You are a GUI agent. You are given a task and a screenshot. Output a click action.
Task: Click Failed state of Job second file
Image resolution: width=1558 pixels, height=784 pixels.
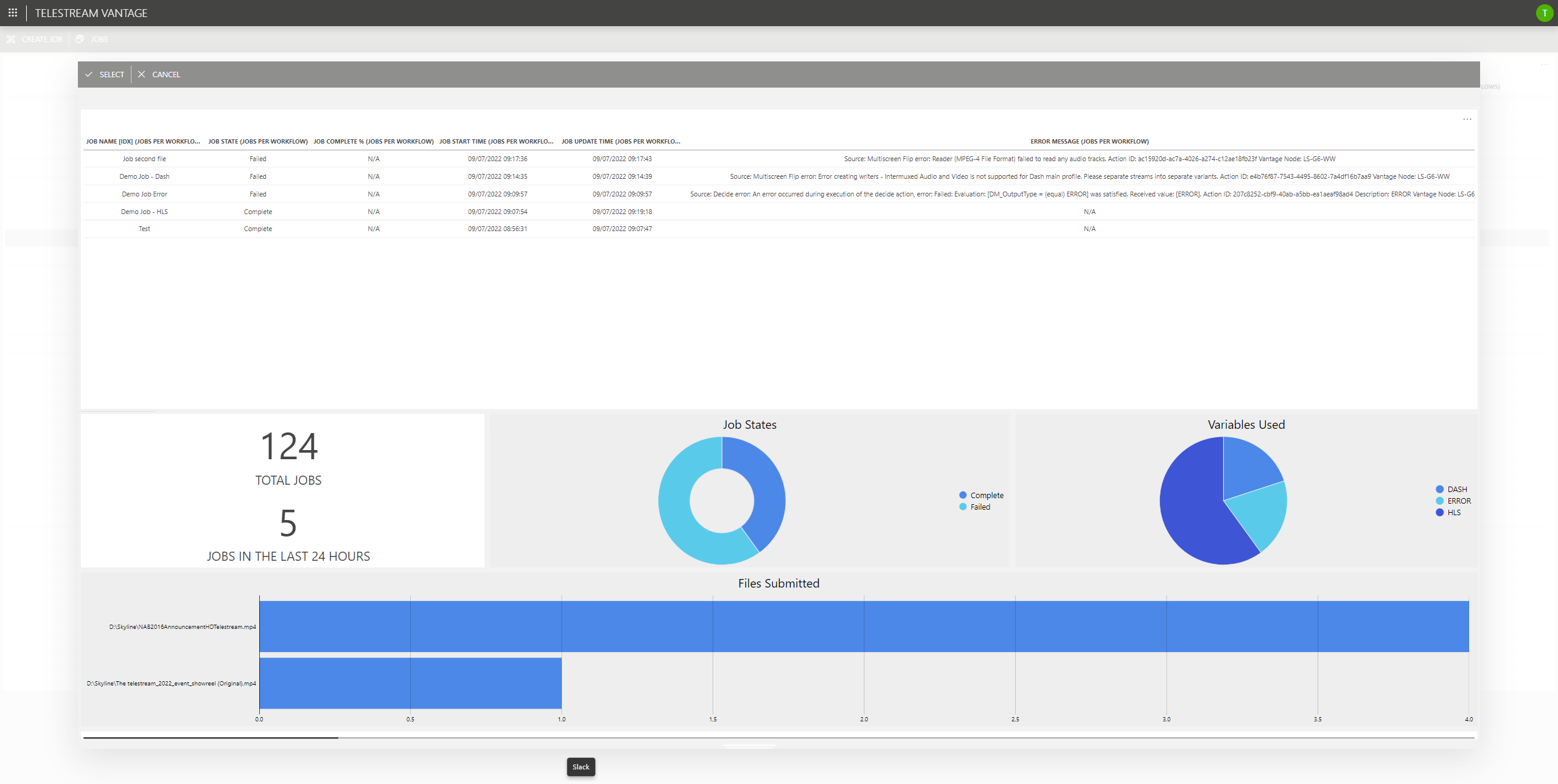(x=258, y=159)
